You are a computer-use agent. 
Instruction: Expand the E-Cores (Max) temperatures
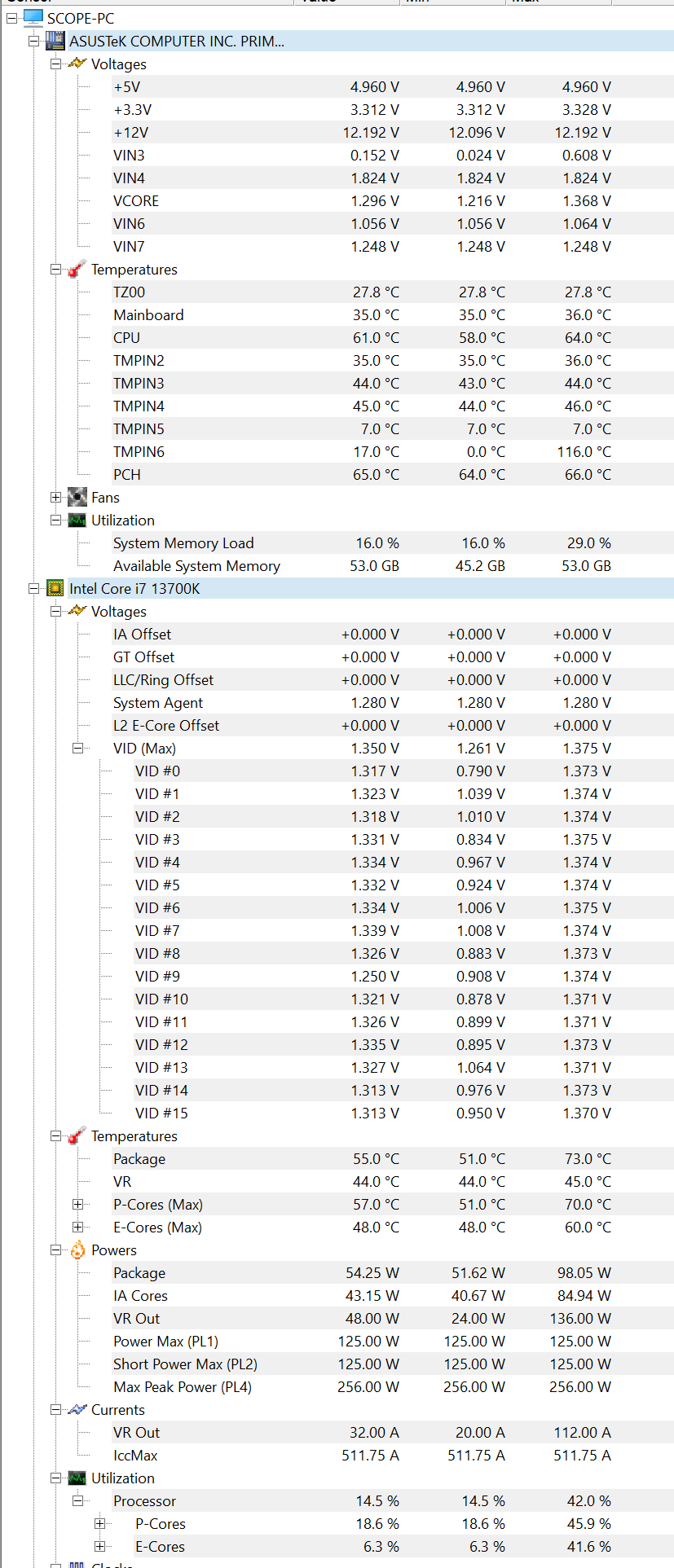77,1227
